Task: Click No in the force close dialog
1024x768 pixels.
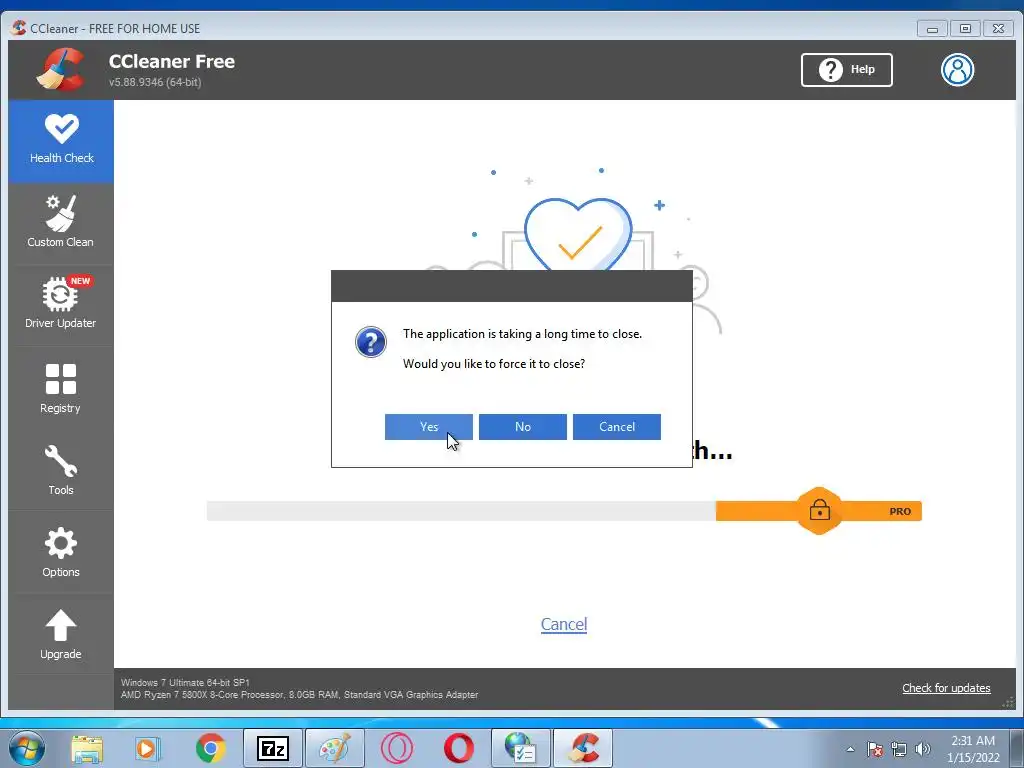Action: (x=522, y=426)
